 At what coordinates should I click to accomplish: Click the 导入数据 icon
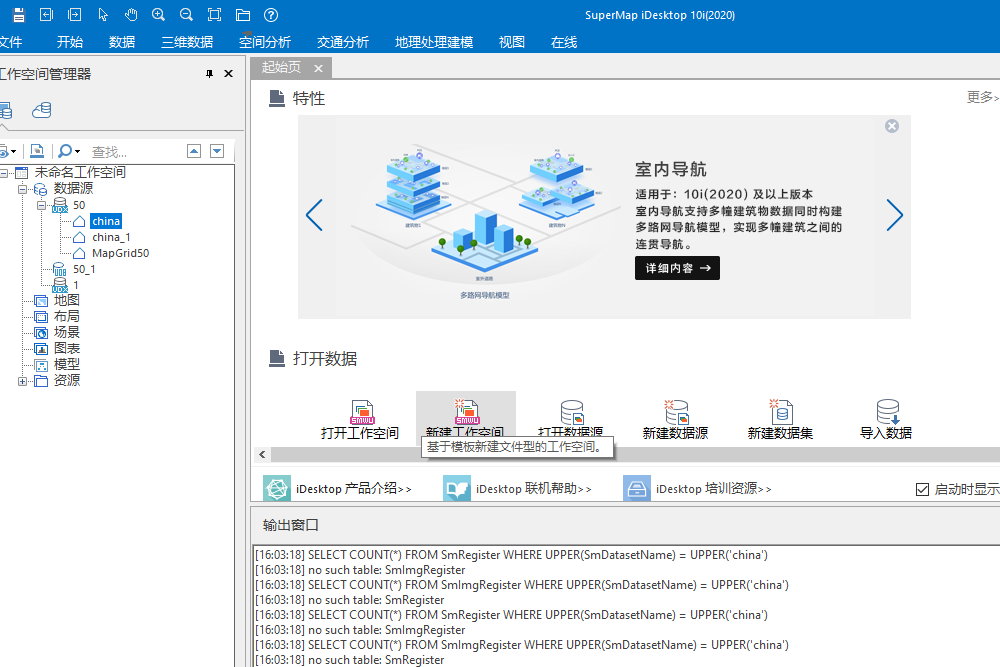887,412
